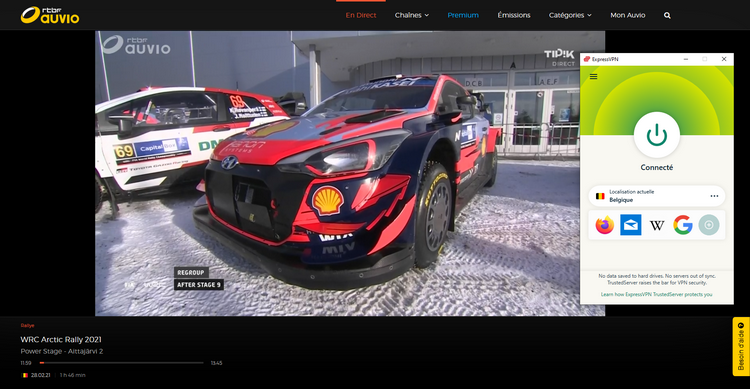
Task: Select the Belgique current location box
Action: coord(657,196)
